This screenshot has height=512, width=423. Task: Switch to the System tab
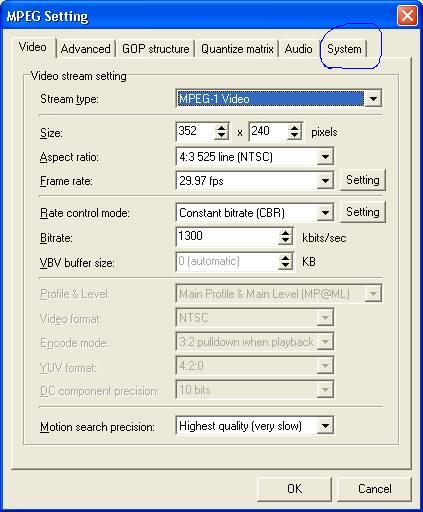tap(344, 49)
